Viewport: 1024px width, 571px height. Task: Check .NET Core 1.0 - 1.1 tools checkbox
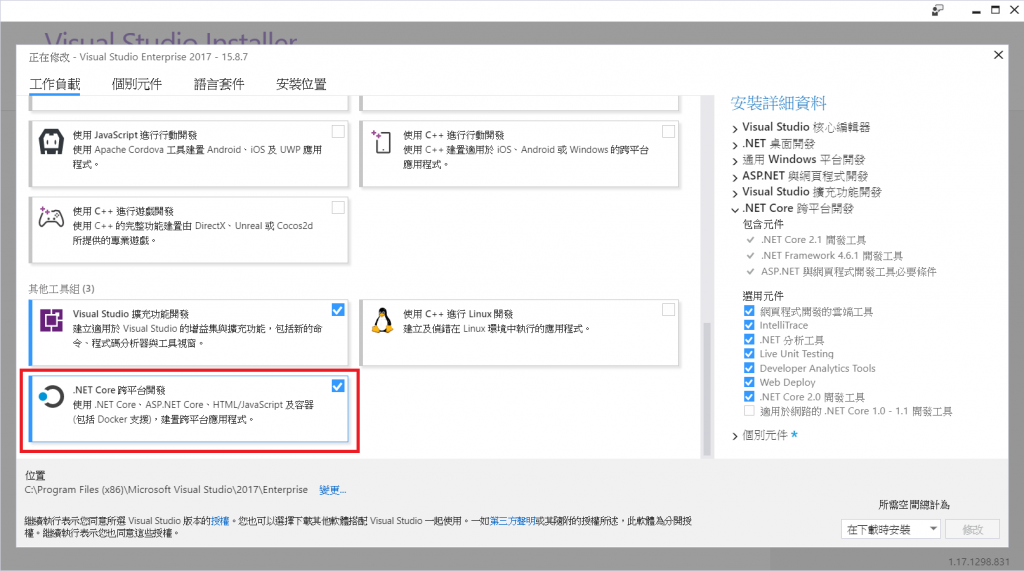749,411
